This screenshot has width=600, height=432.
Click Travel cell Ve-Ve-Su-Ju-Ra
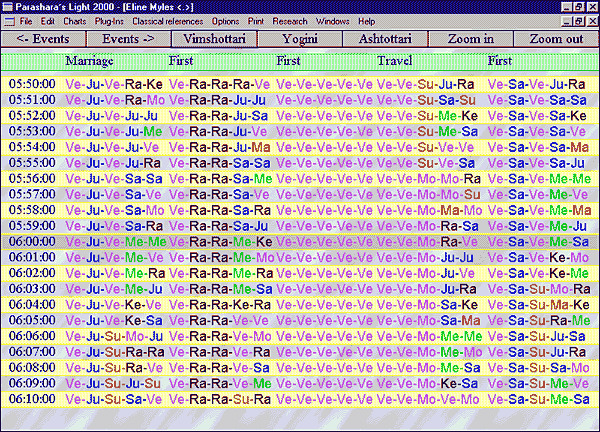pos(426,84)
